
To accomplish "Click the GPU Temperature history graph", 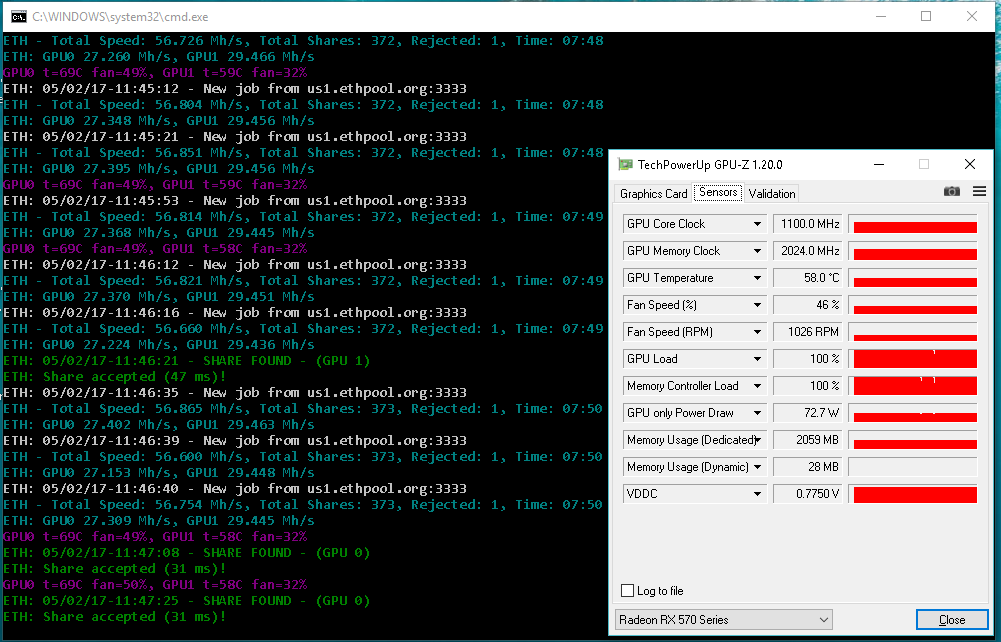I will pyautogui.click(x=913, y=278).
